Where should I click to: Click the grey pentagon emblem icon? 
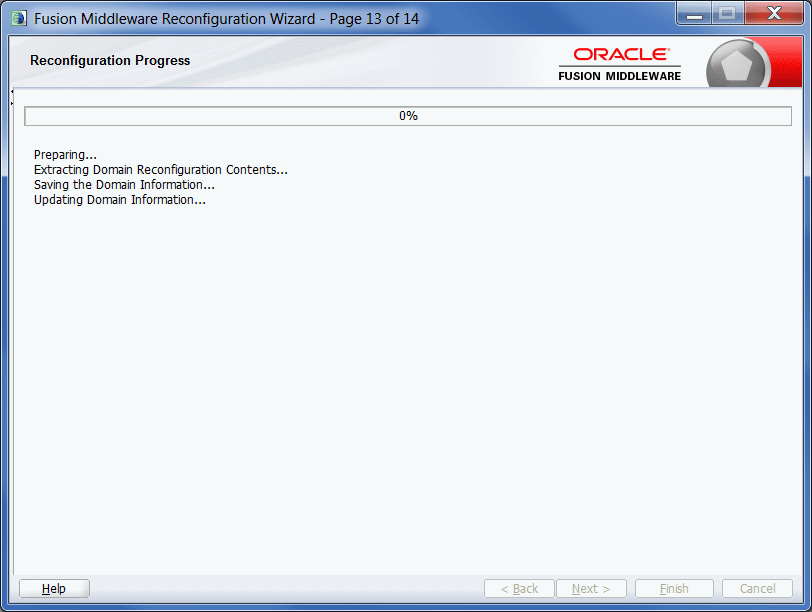tap(736, 65)
